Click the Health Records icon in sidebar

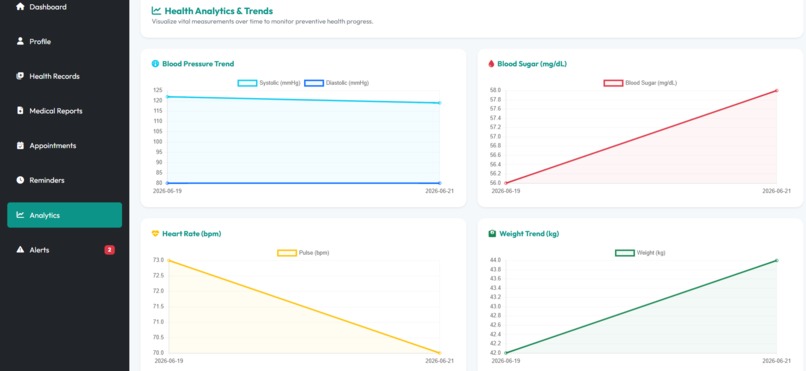(x=20, y=76)
